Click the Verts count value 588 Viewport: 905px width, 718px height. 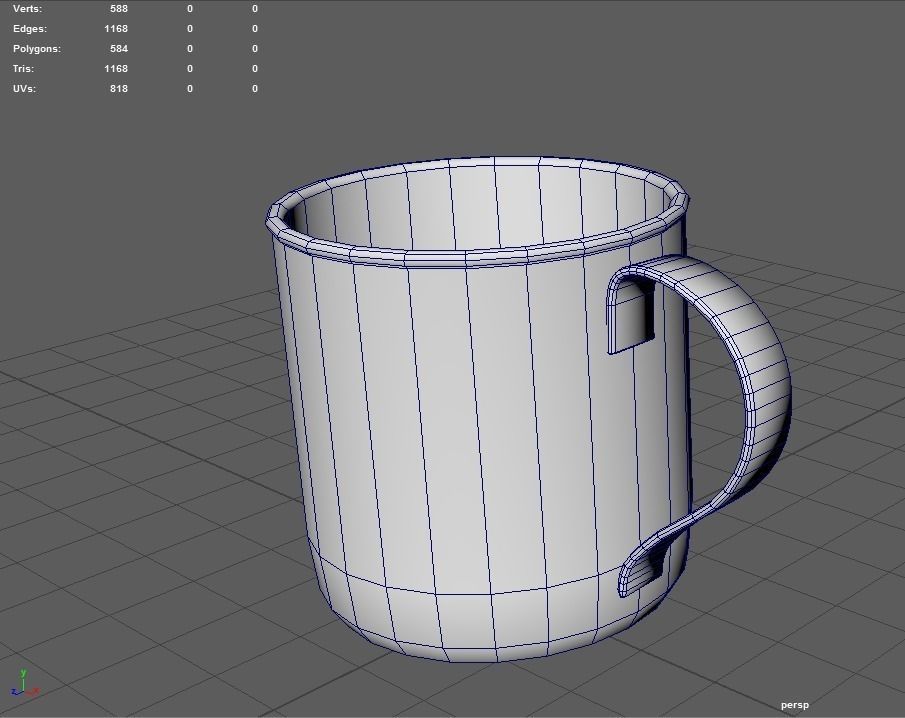pos(119,9)
